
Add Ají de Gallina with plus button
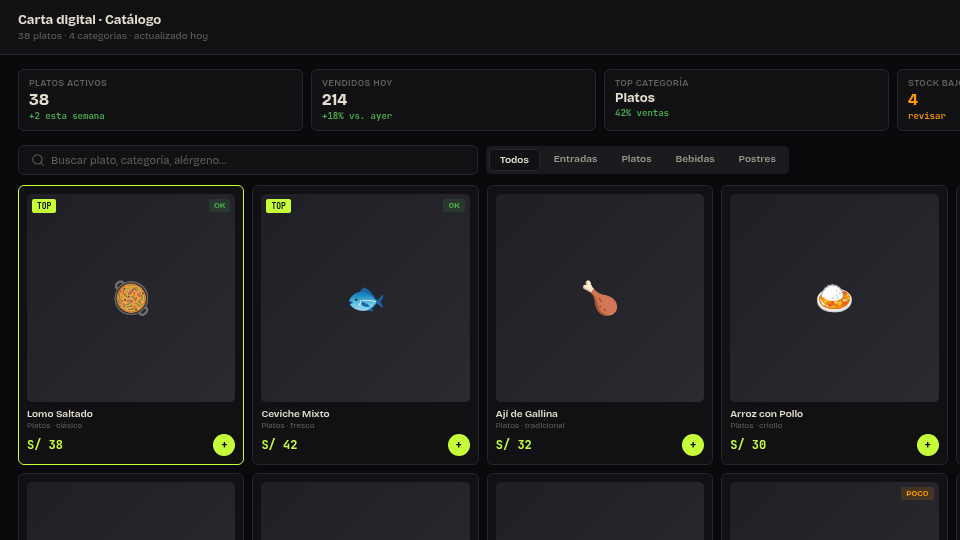point(693,445)
